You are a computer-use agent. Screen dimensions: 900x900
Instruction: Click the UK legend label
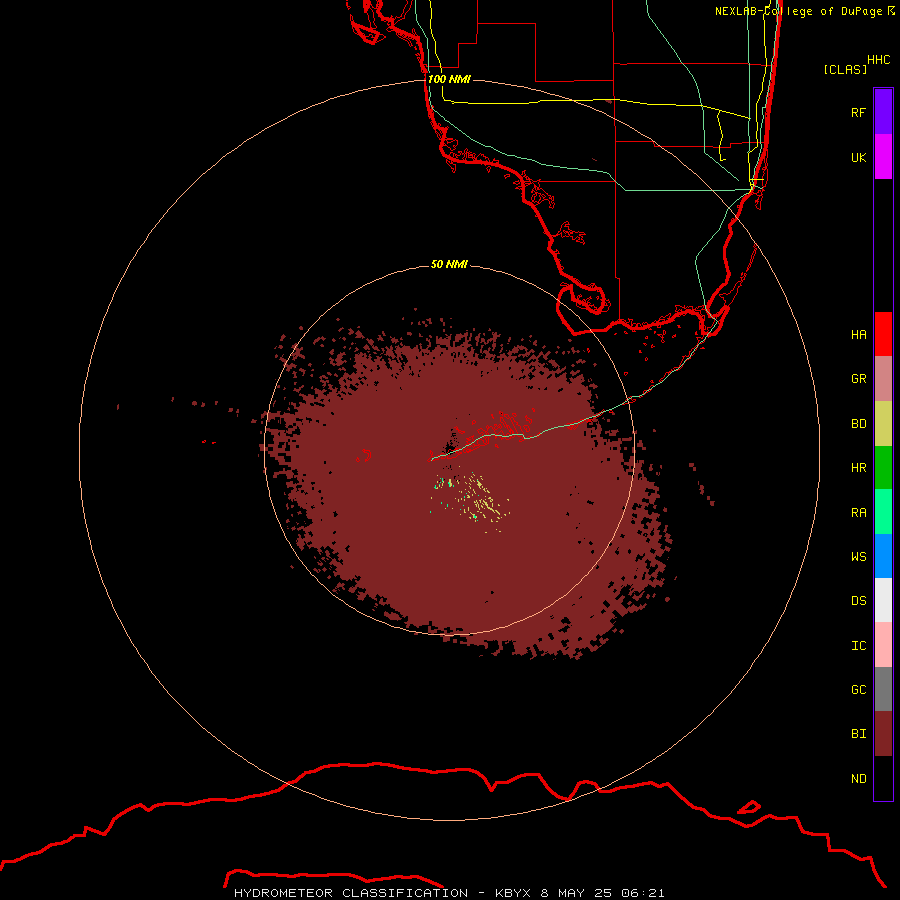[x=858, y=157]
